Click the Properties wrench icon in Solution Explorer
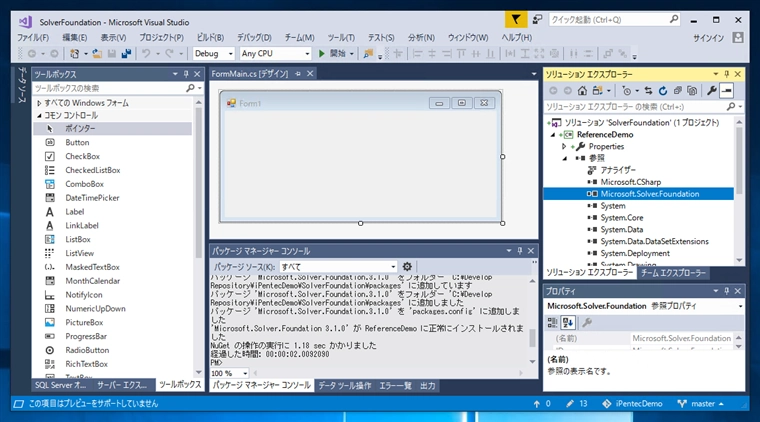The image size is (760, 422). [x=712, y=91]
